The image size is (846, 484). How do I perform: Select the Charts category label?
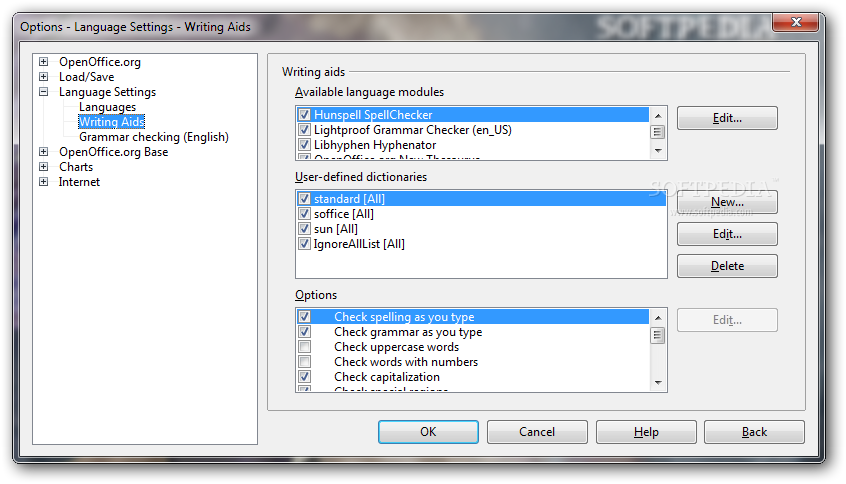pyautogui.click(x=76, y=167)
